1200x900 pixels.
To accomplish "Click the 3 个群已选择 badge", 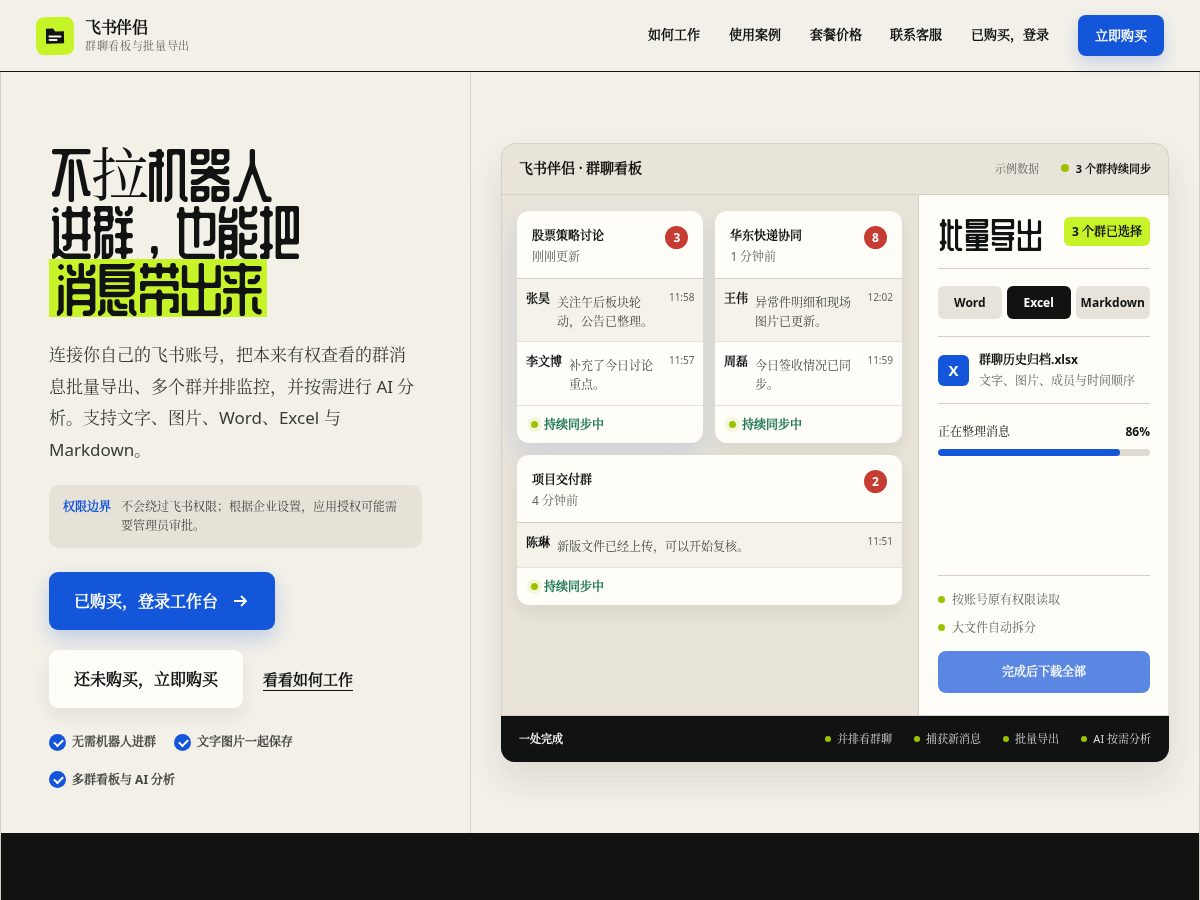I will [1107, 231].
